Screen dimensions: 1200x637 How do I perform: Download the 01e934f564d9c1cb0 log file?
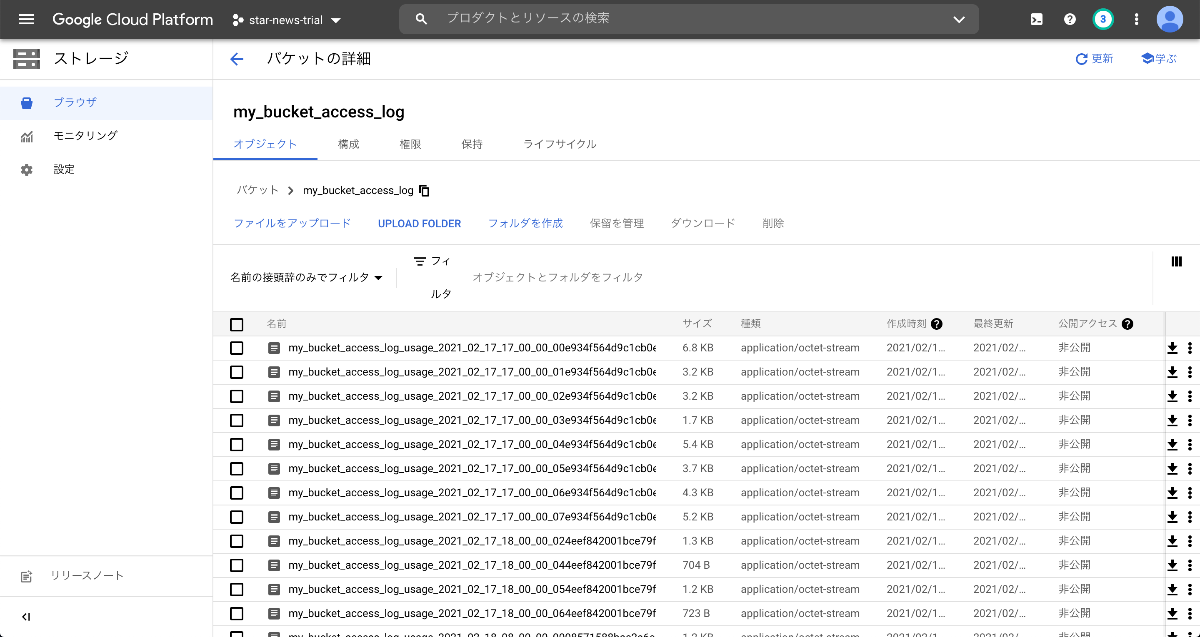pos(1172,372)
